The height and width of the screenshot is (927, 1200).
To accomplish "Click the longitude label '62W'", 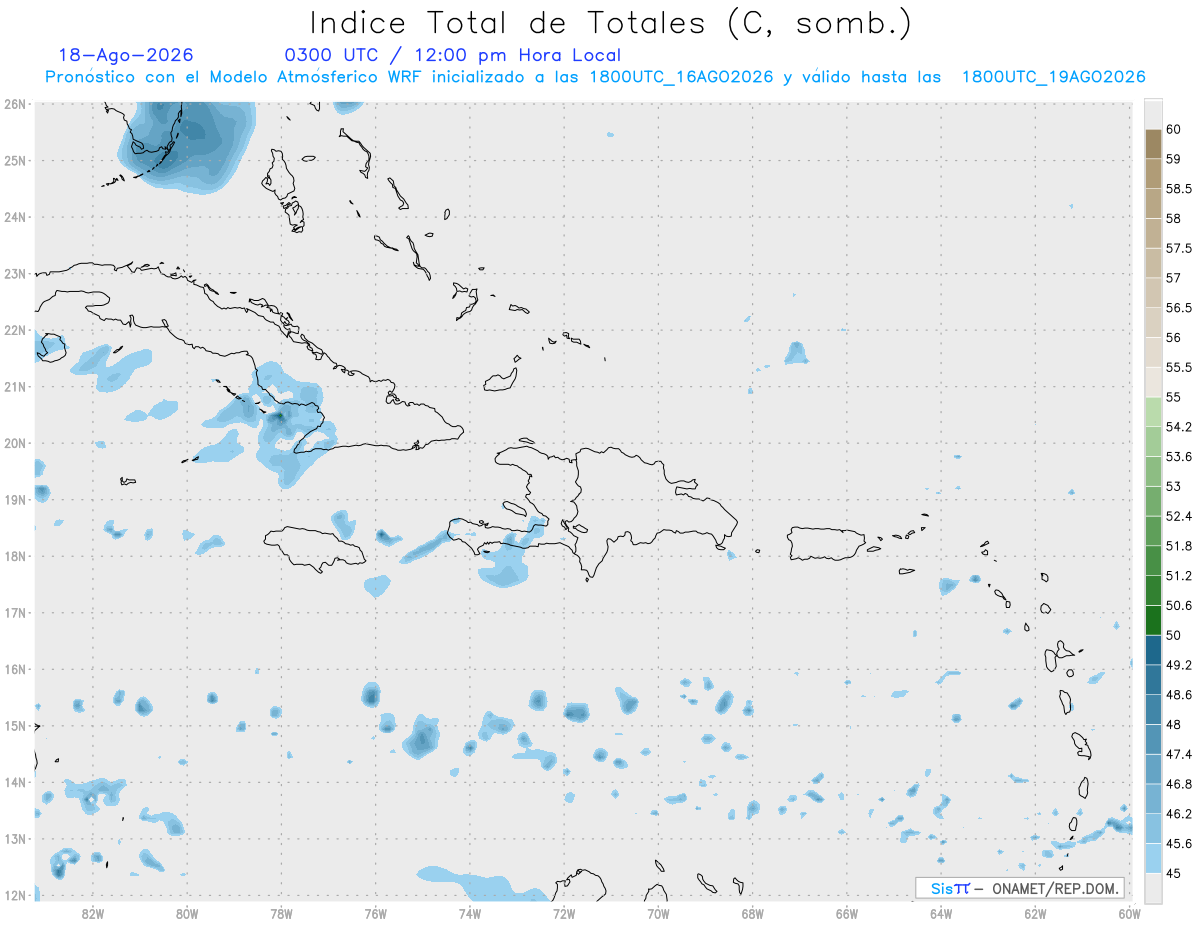I will (x=1035, y=913).
